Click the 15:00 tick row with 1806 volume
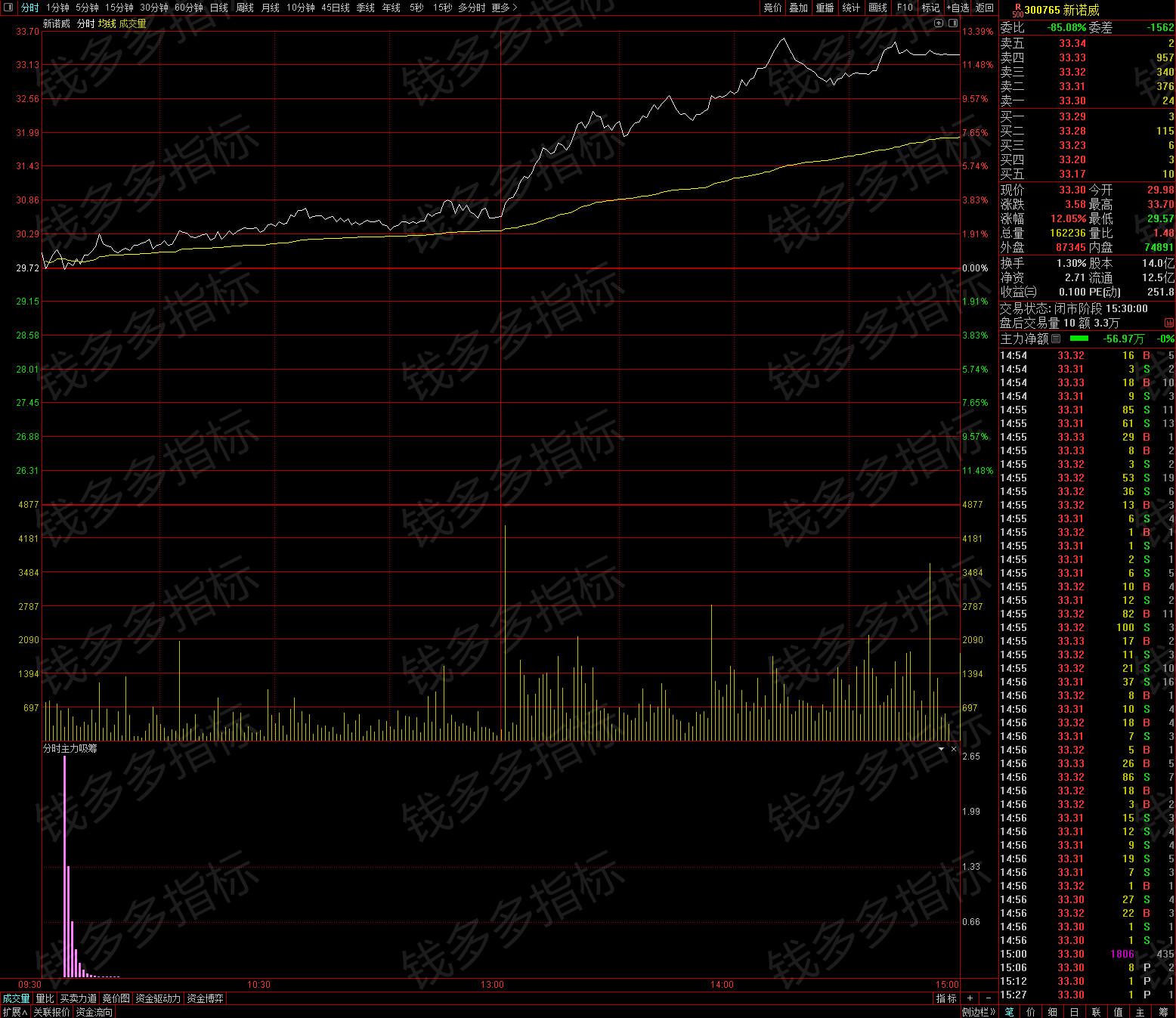Image resolution: width=1176 pixels, height=1018 pixels. coord(1087,955)
